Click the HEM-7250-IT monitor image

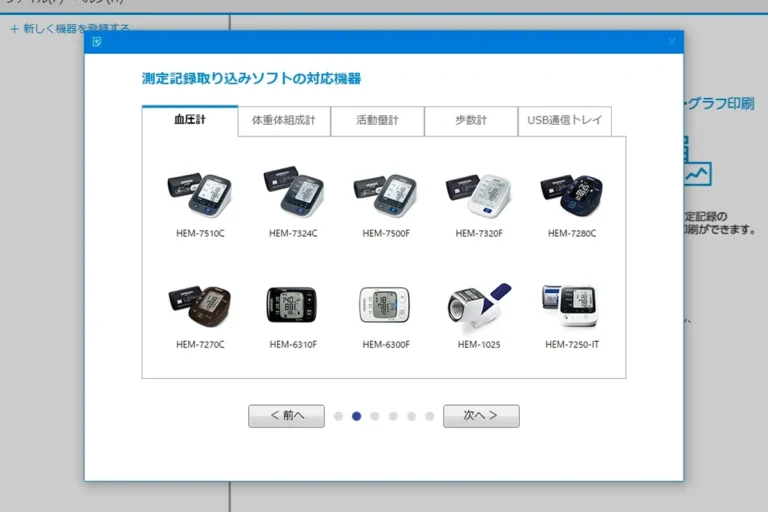571,306
